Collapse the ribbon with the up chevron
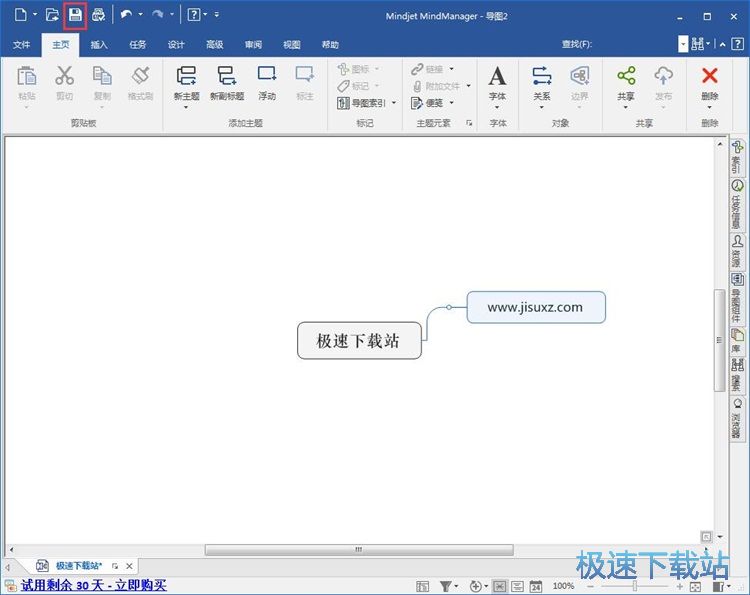This screenshot has height=595, width=750. (x=723, y=44)
